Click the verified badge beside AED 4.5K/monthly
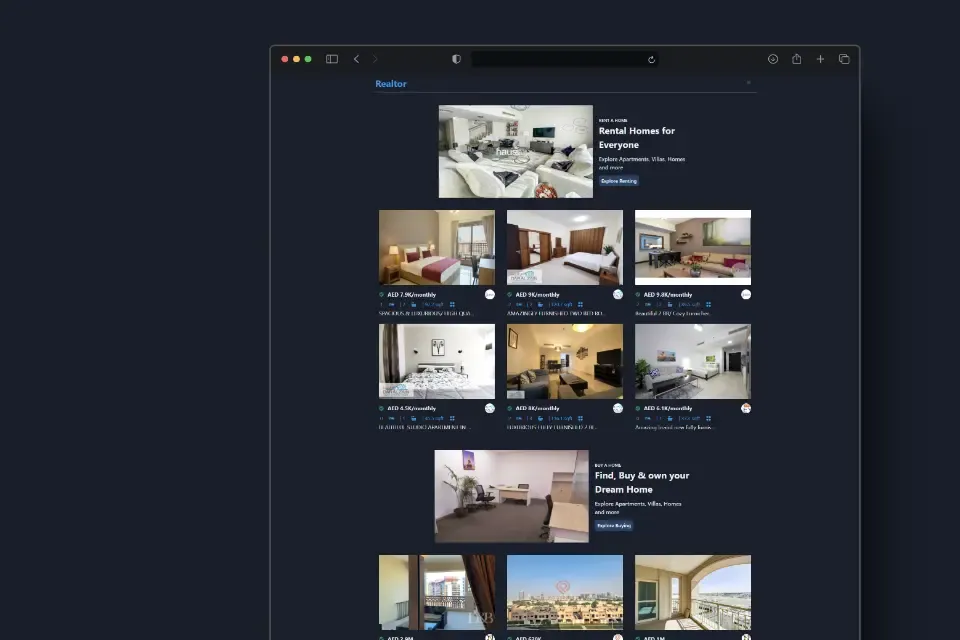The width and height of the screenshot is (960, 640). 381,408
